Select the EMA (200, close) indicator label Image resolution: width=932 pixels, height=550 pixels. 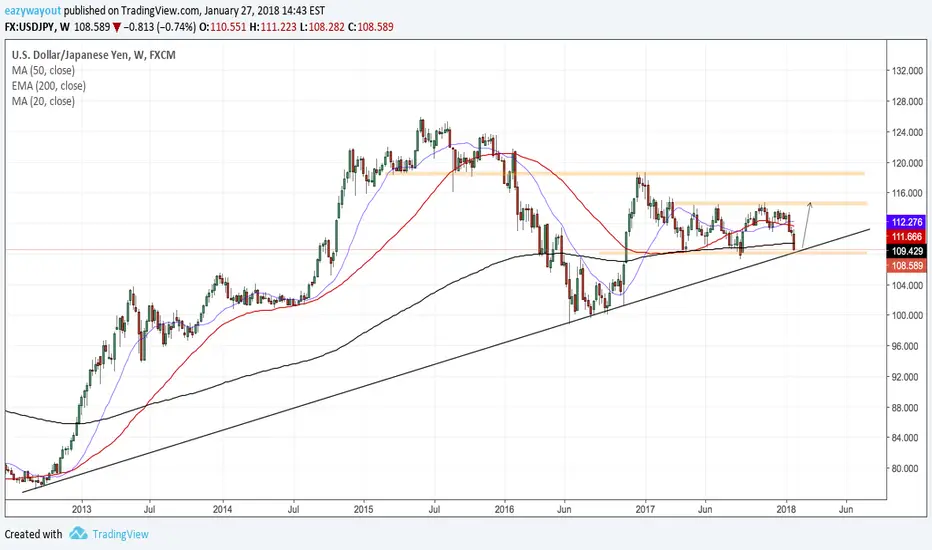[x=49, y=86]
